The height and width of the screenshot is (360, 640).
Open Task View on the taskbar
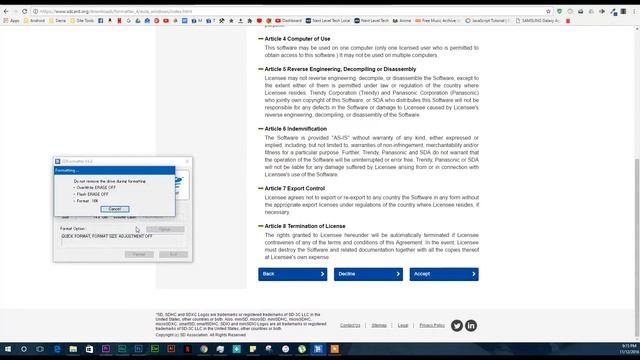(x=40, y=349)
